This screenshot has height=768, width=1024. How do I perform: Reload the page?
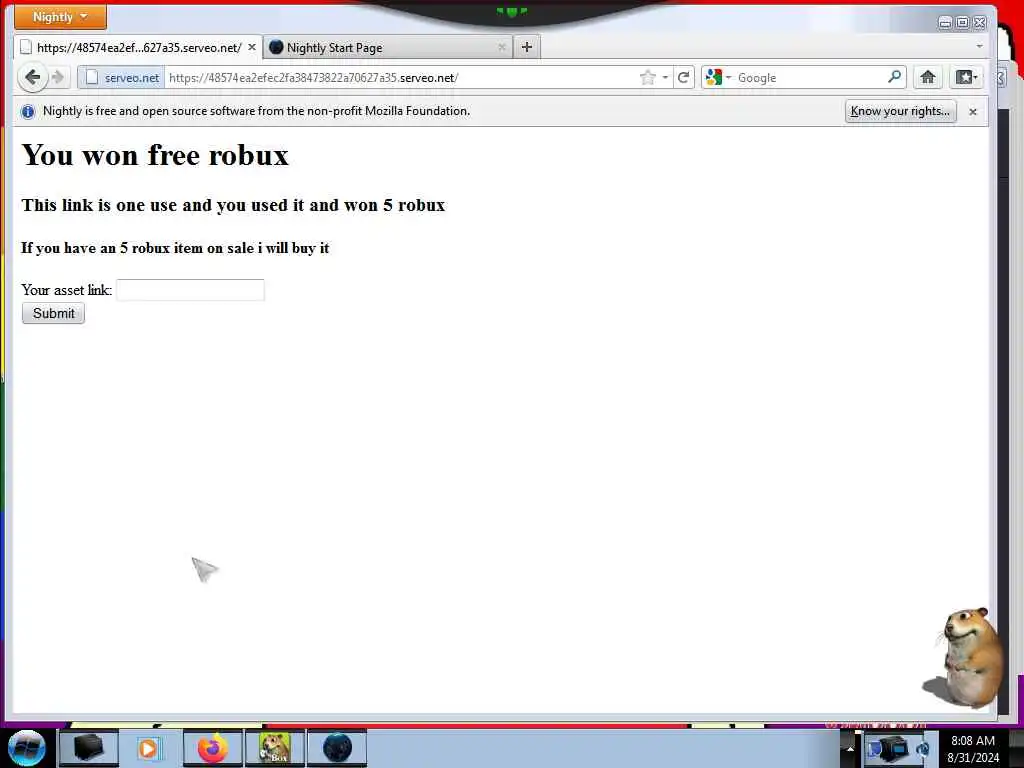(x=684, y=78)
